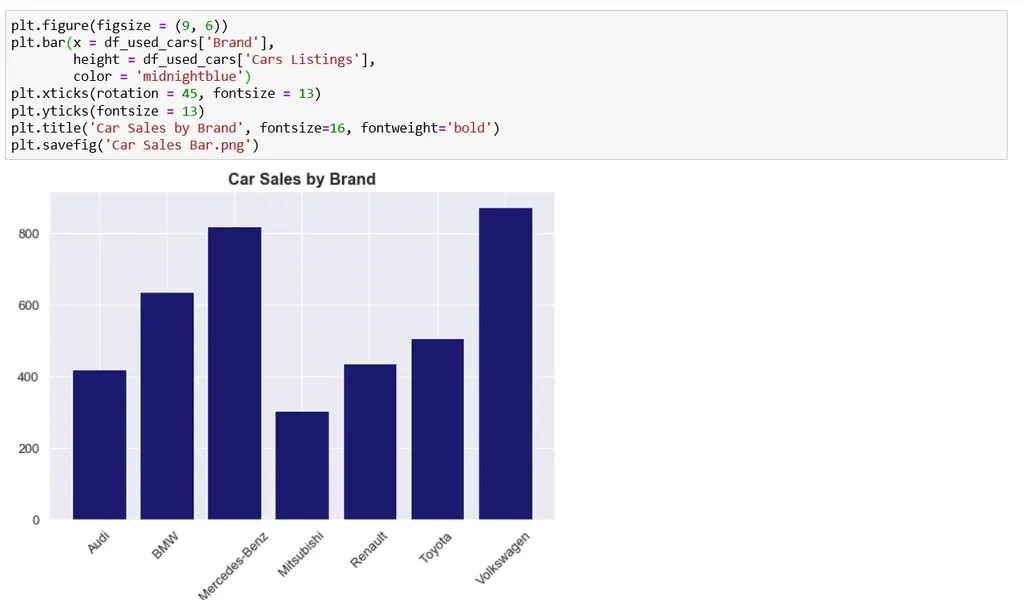Click the Toyota bar
1024x600 pixels.
pyautogui.click(x=437, y=429)
